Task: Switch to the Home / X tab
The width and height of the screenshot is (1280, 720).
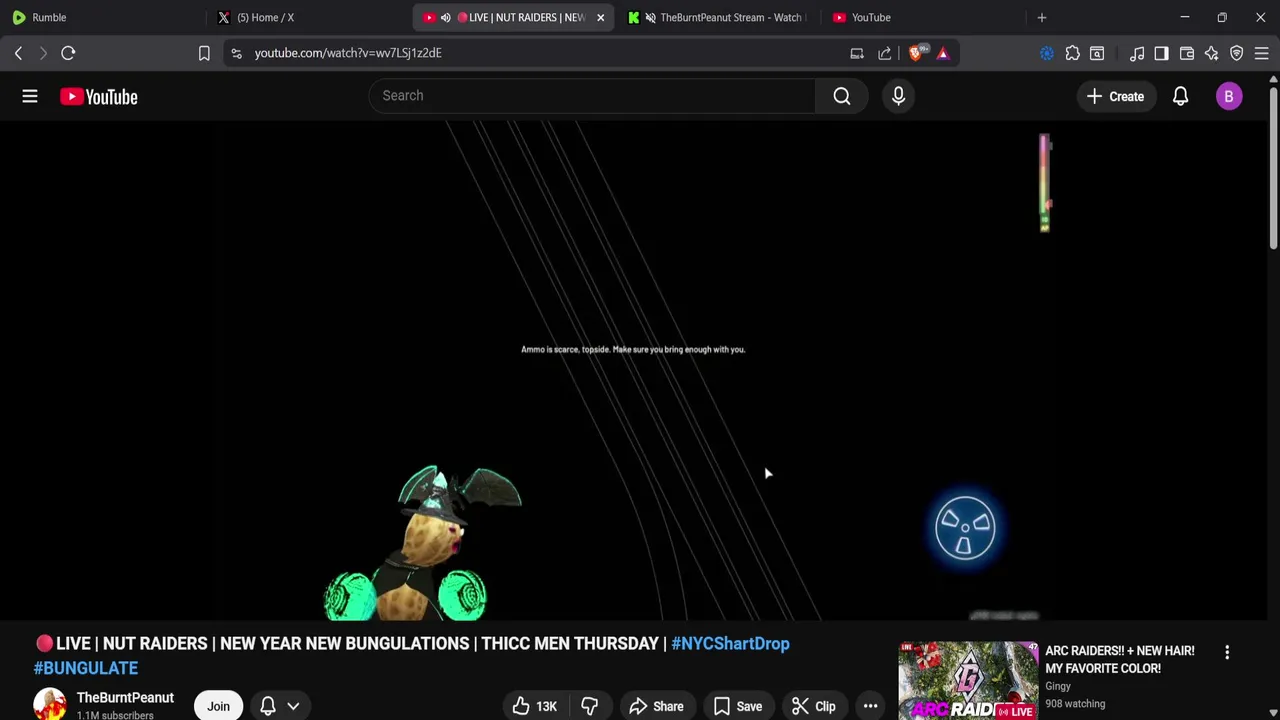Action: [x=308, y=17]
